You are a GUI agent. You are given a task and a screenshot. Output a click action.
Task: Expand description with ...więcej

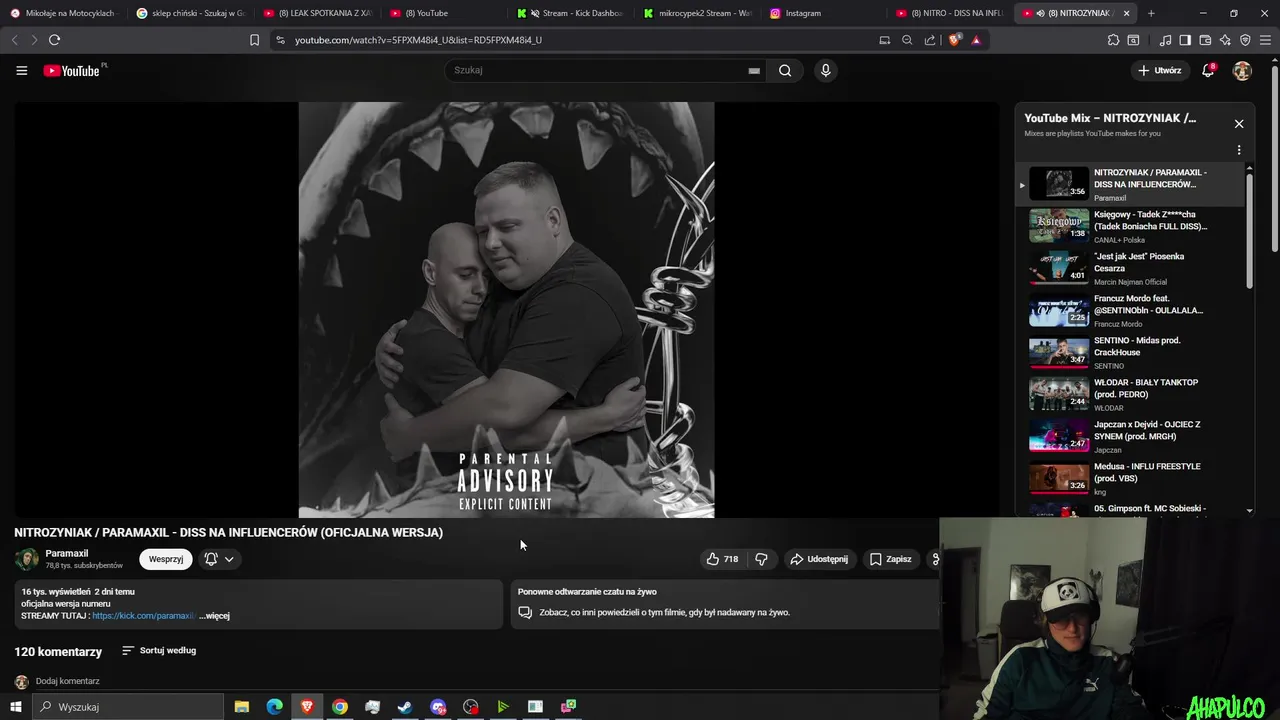pos(214,616)
